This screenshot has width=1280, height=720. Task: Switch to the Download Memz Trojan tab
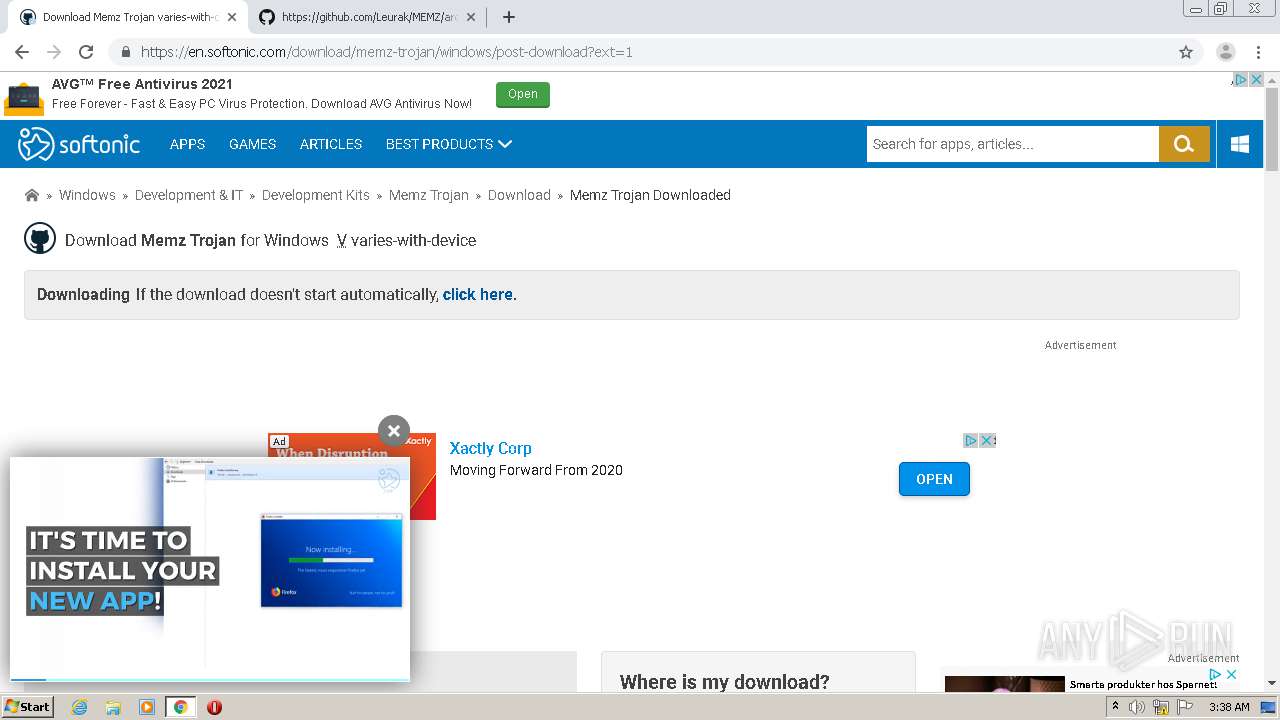(126, 17)
